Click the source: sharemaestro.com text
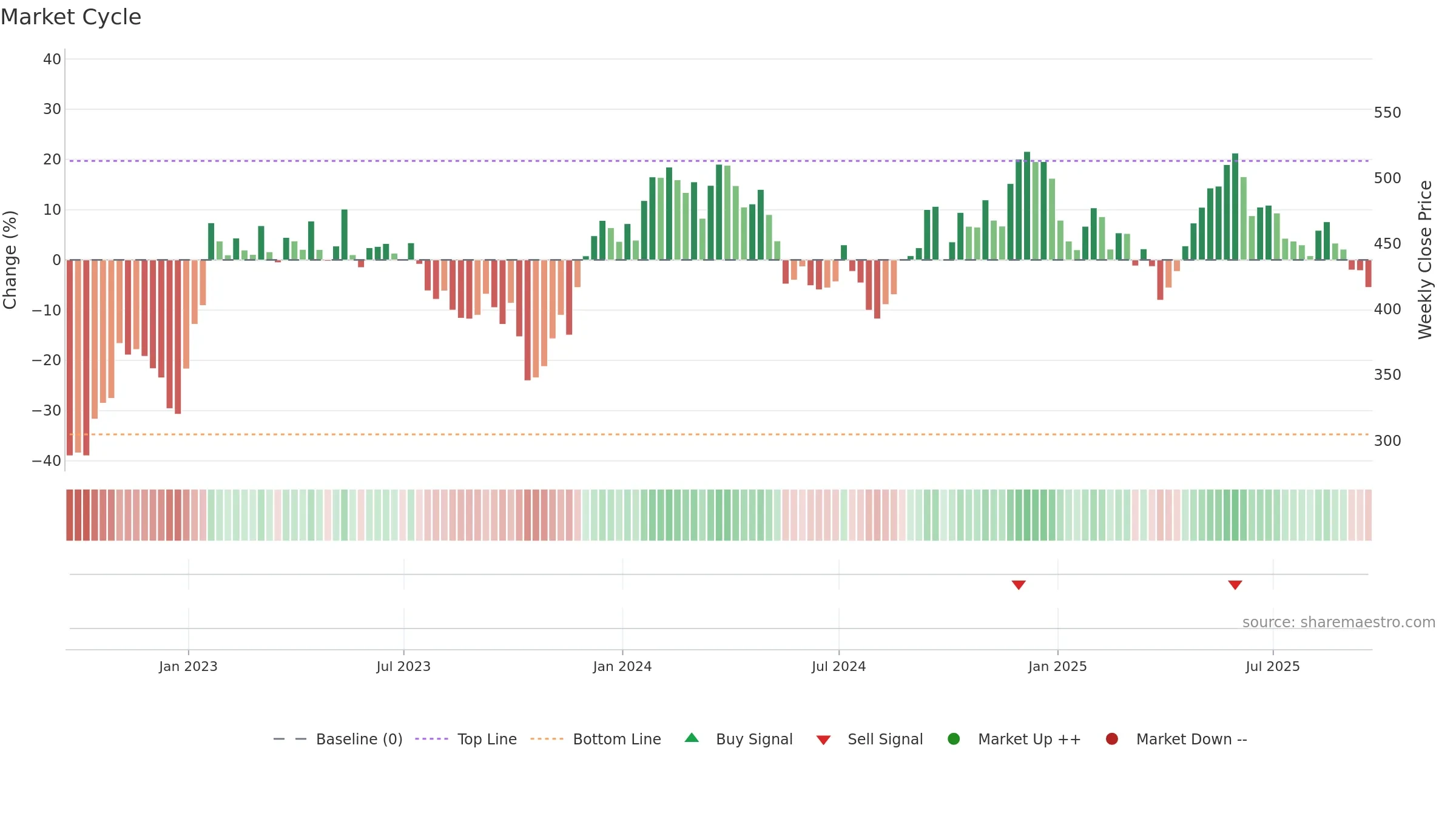 [x=1339, y=622]
